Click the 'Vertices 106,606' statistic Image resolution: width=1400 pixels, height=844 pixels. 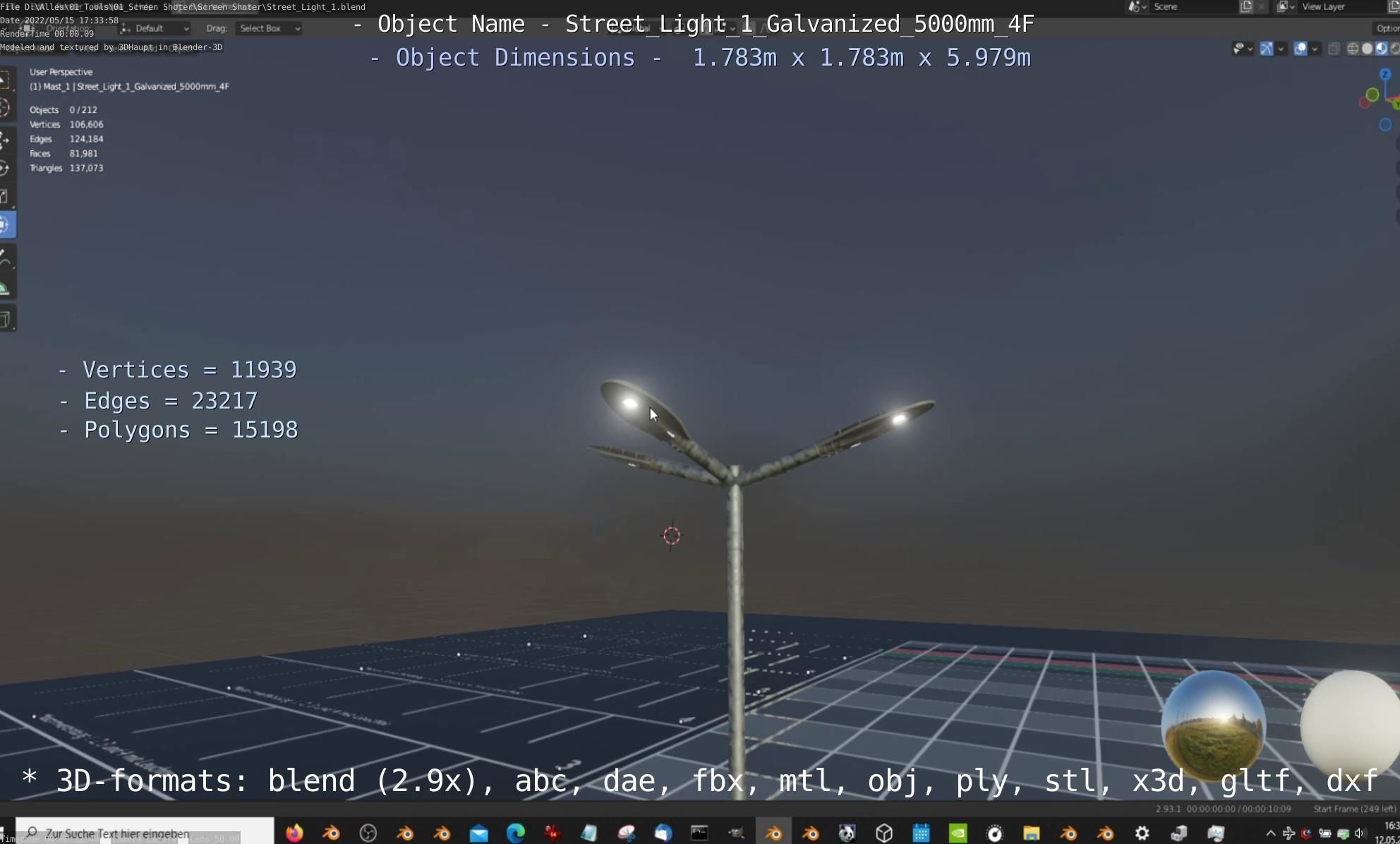pos(66,124)
